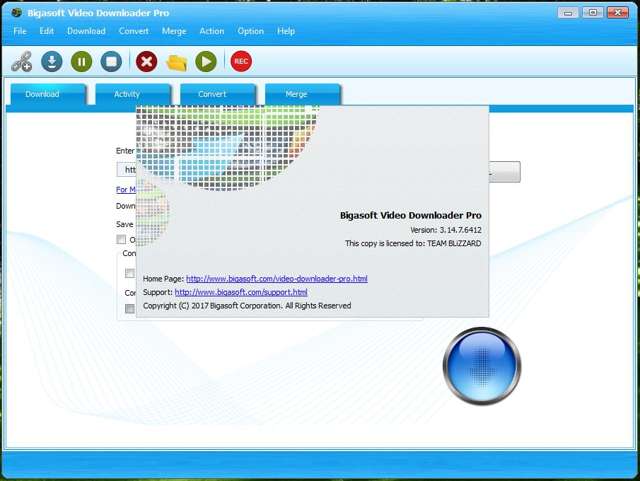Open the bigasoft.com support link
This screenshot has width=640, height=481.
pos(241,292)
